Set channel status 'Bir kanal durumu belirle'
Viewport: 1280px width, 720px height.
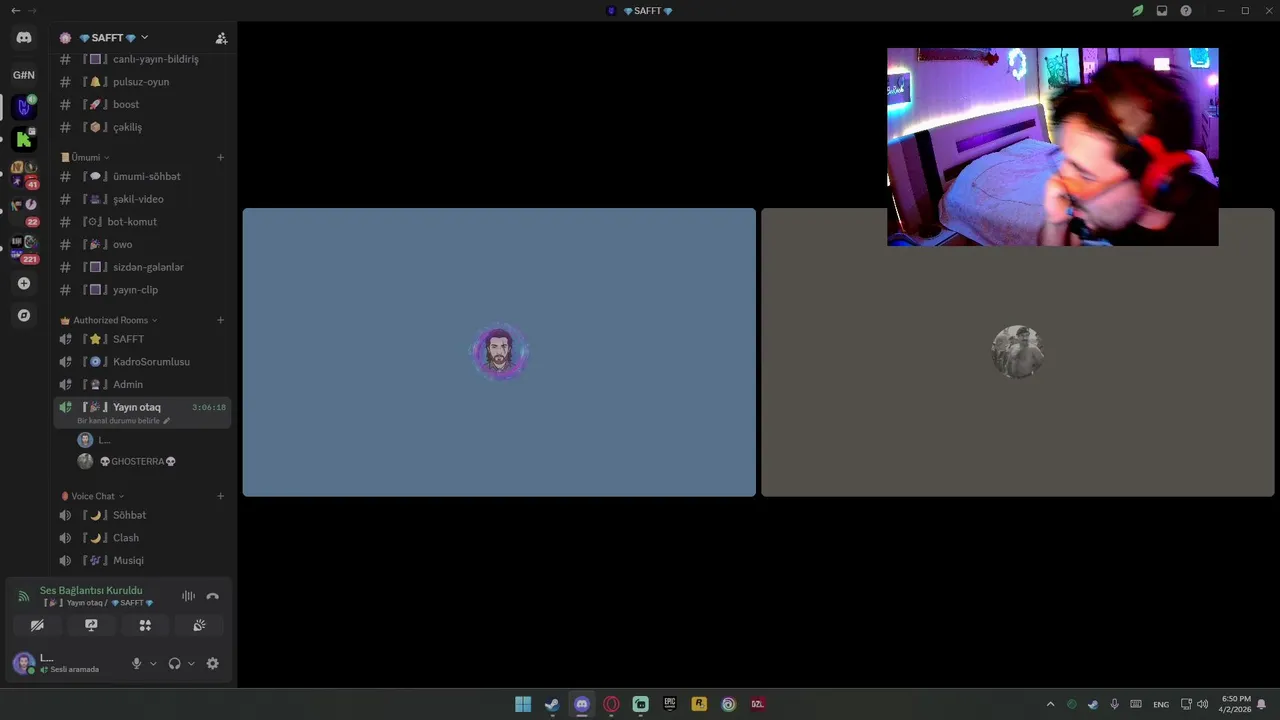point(123,421)
